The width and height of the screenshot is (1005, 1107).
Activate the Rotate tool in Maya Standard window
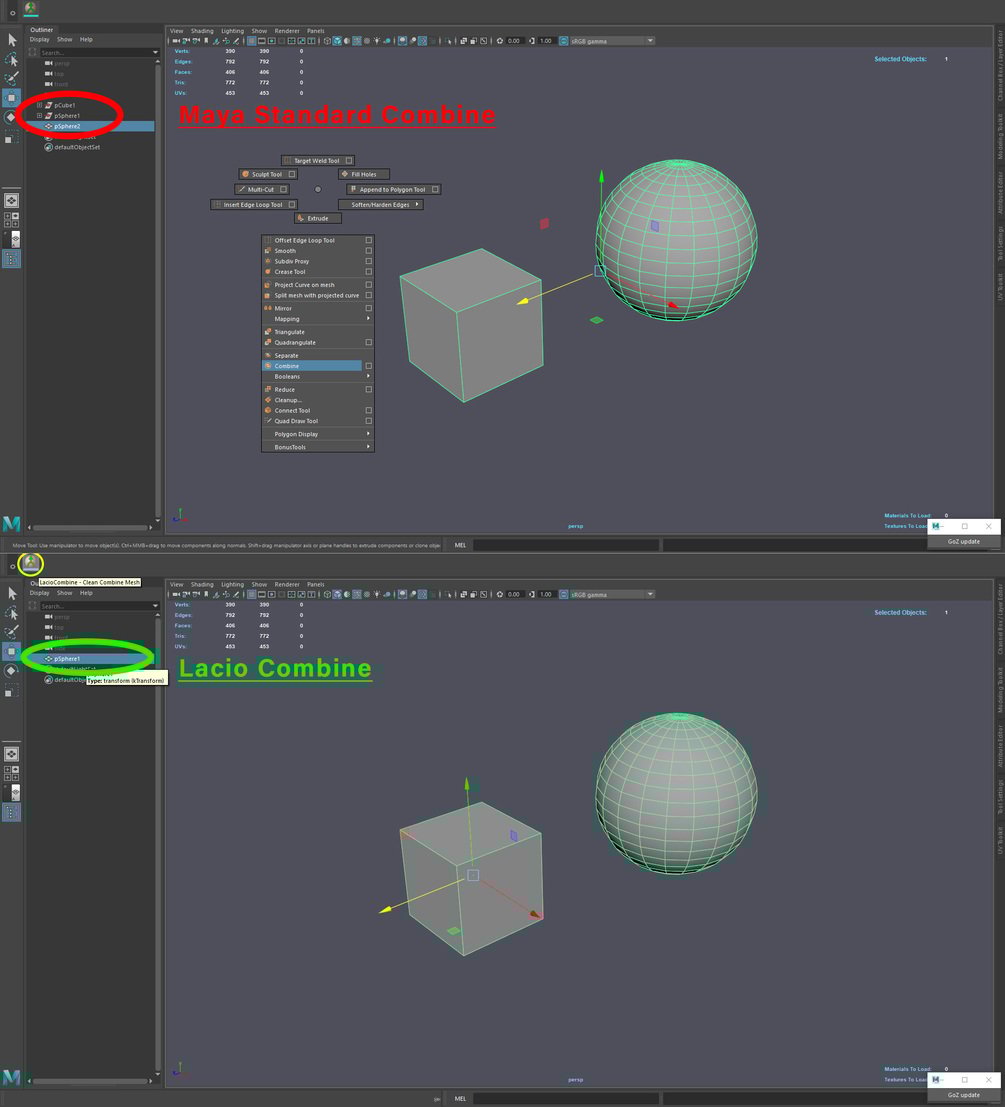11,117
